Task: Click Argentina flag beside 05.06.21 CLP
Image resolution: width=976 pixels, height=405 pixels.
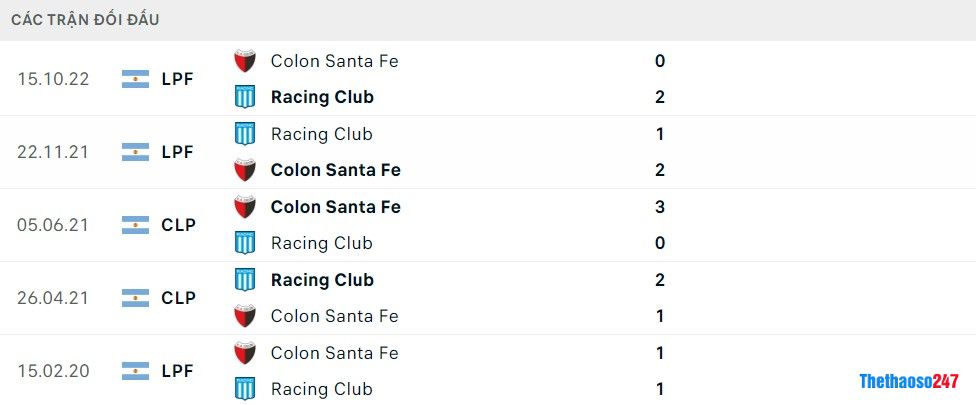Action: coord(135,225)
